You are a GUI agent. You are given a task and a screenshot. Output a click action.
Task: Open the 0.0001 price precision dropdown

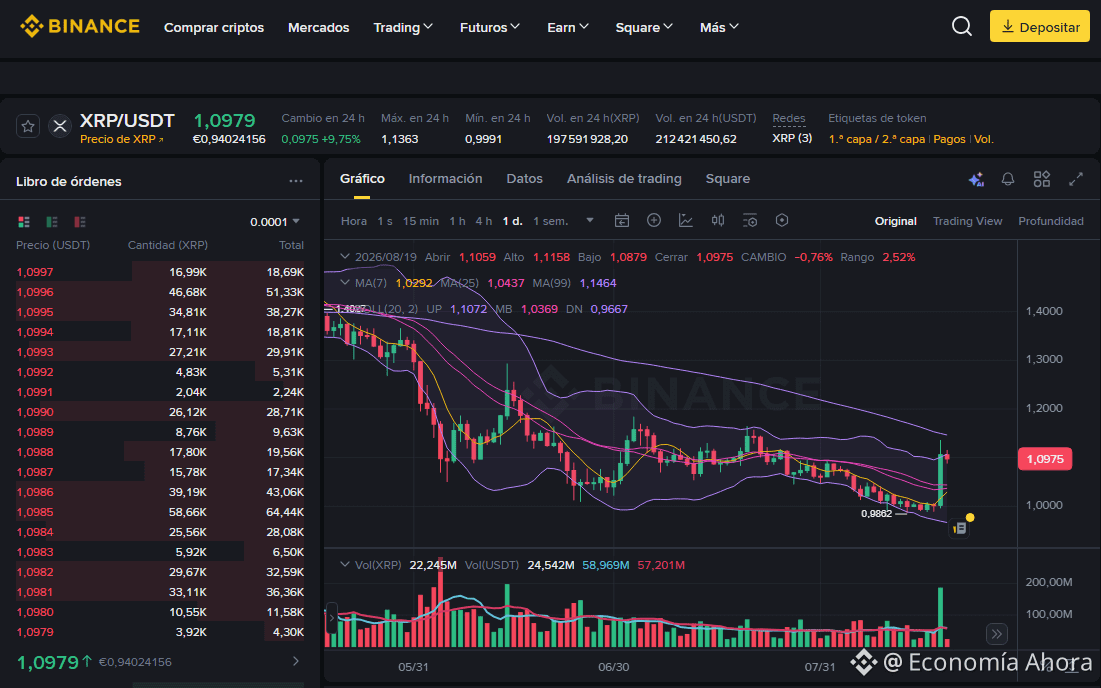tap(275, 222)
